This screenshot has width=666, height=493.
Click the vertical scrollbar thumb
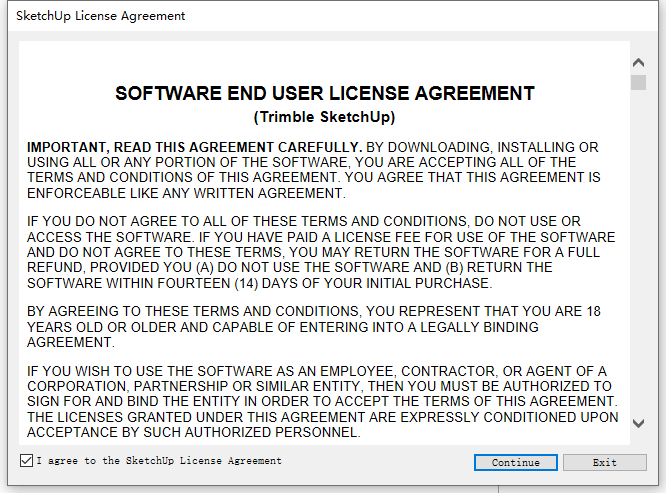tap(638, 82)
